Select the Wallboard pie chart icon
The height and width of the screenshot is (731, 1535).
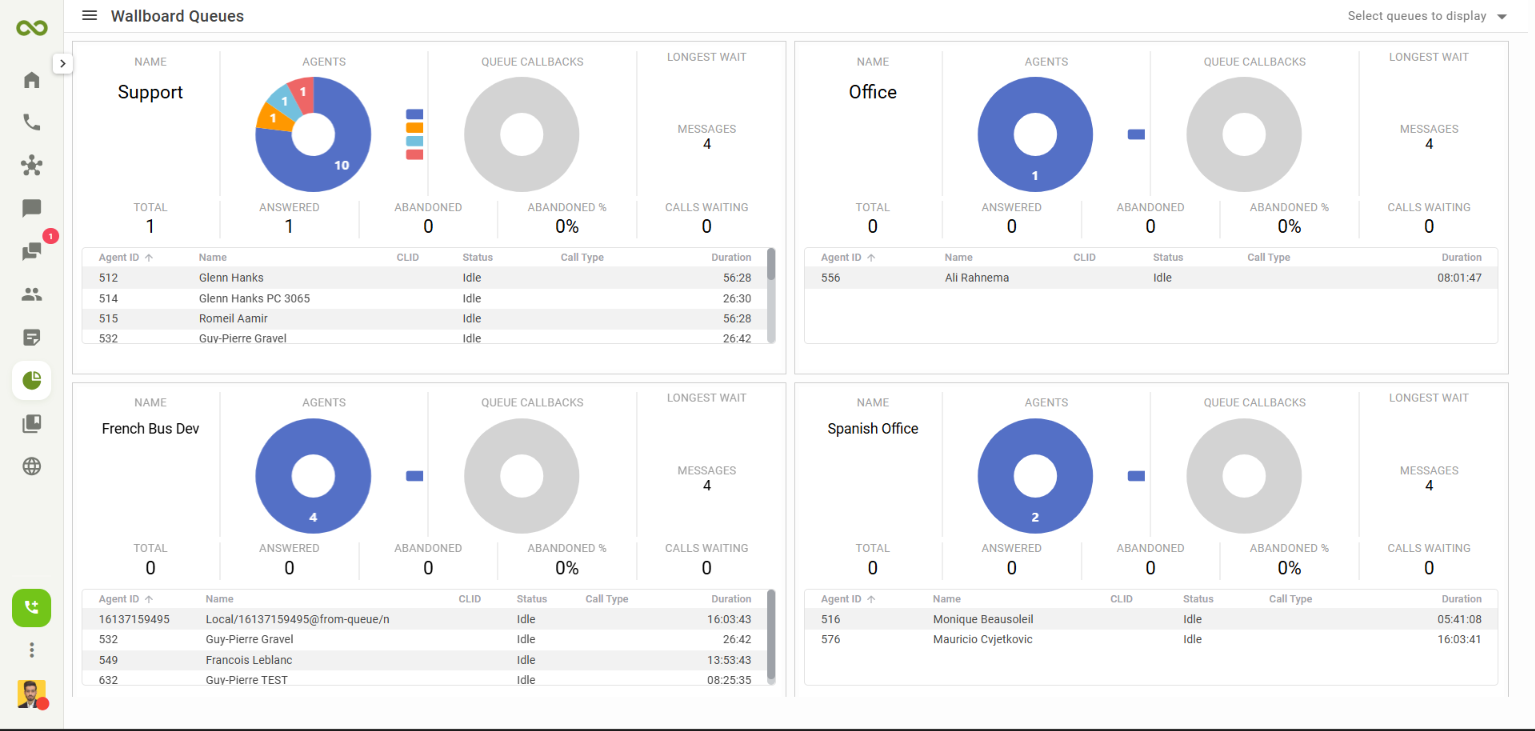click(x=32, y=380)
